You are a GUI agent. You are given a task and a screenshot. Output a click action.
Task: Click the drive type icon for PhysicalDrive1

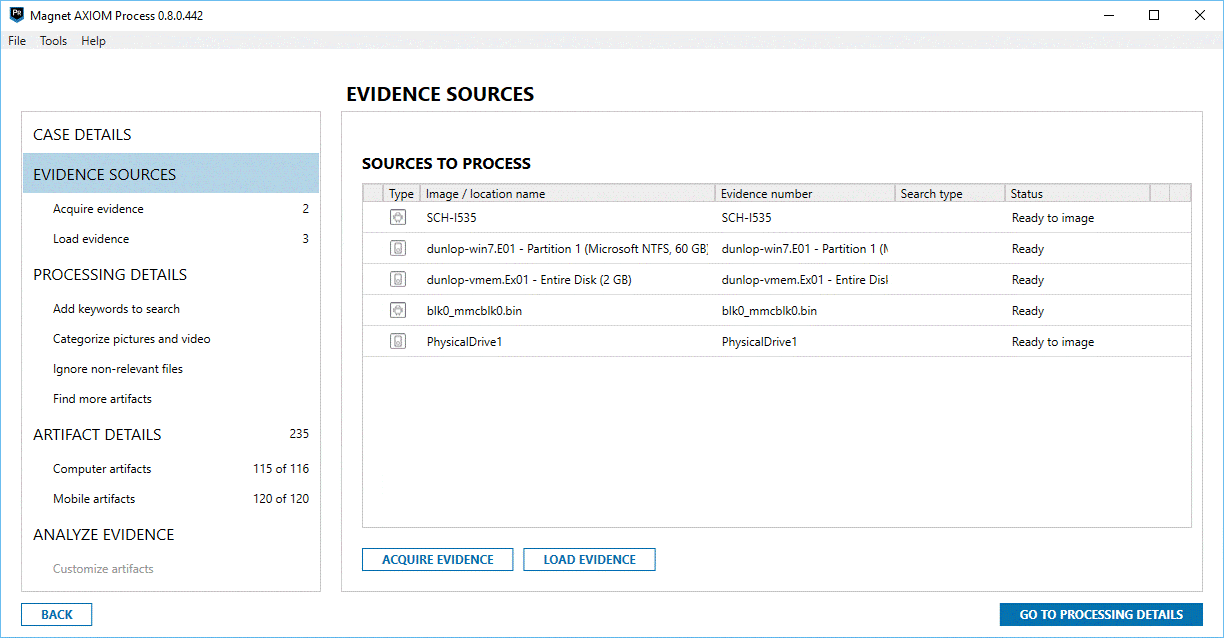click(x=398, y=342)
